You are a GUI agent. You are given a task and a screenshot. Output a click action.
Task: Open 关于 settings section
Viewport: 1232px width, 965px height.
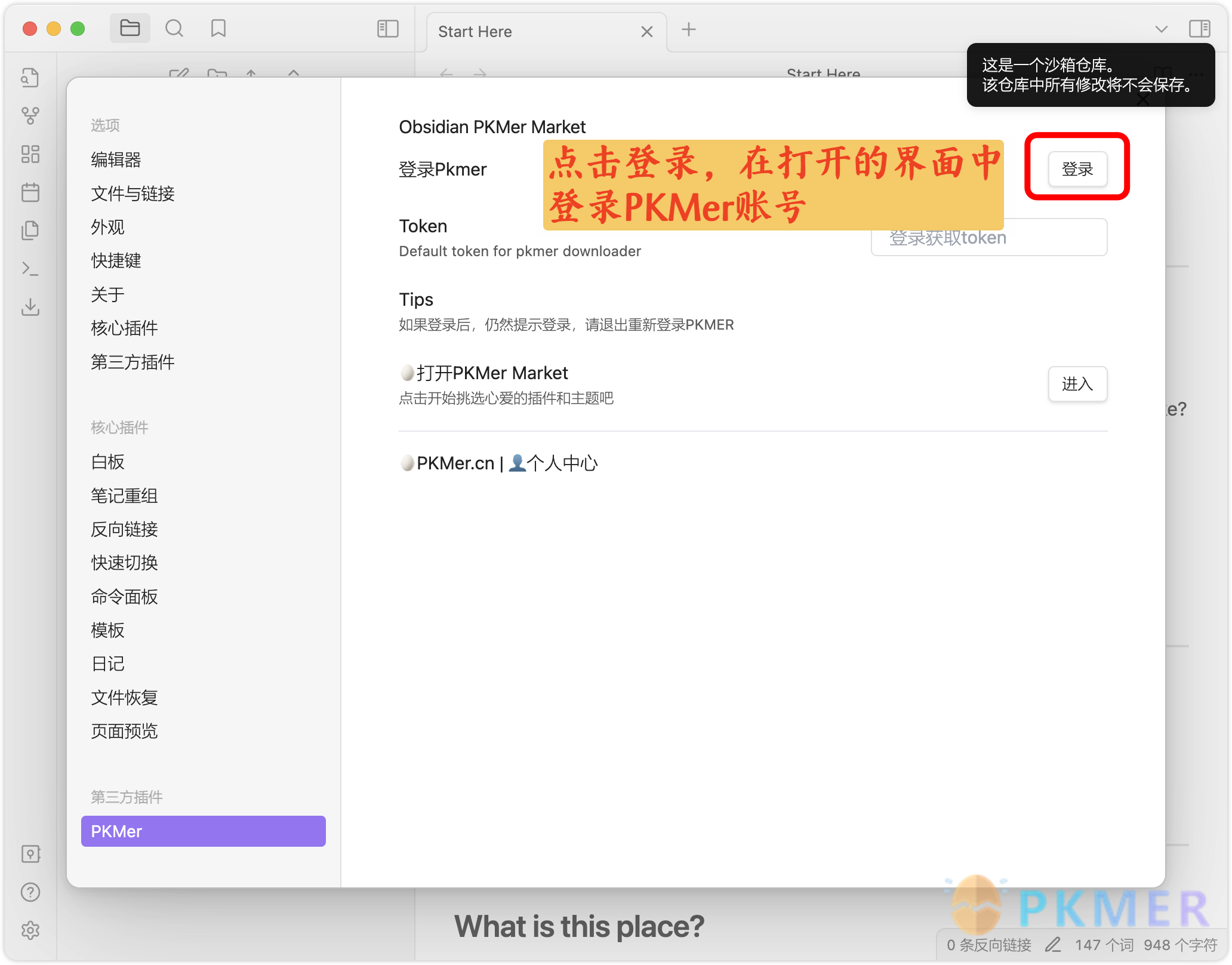click(x=204, y=294)
